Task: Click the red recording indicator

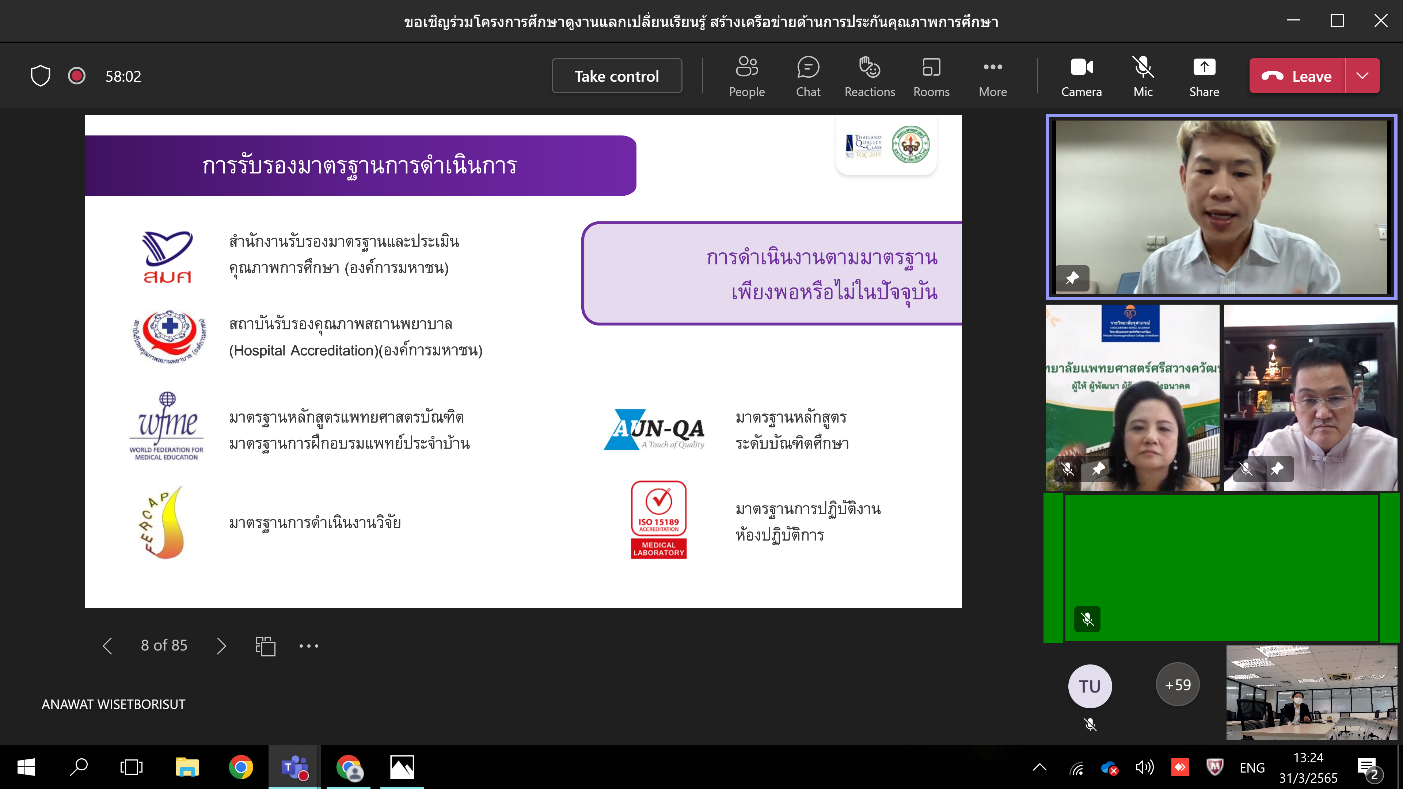Action: pyautogui.click(x=76, y=76)
